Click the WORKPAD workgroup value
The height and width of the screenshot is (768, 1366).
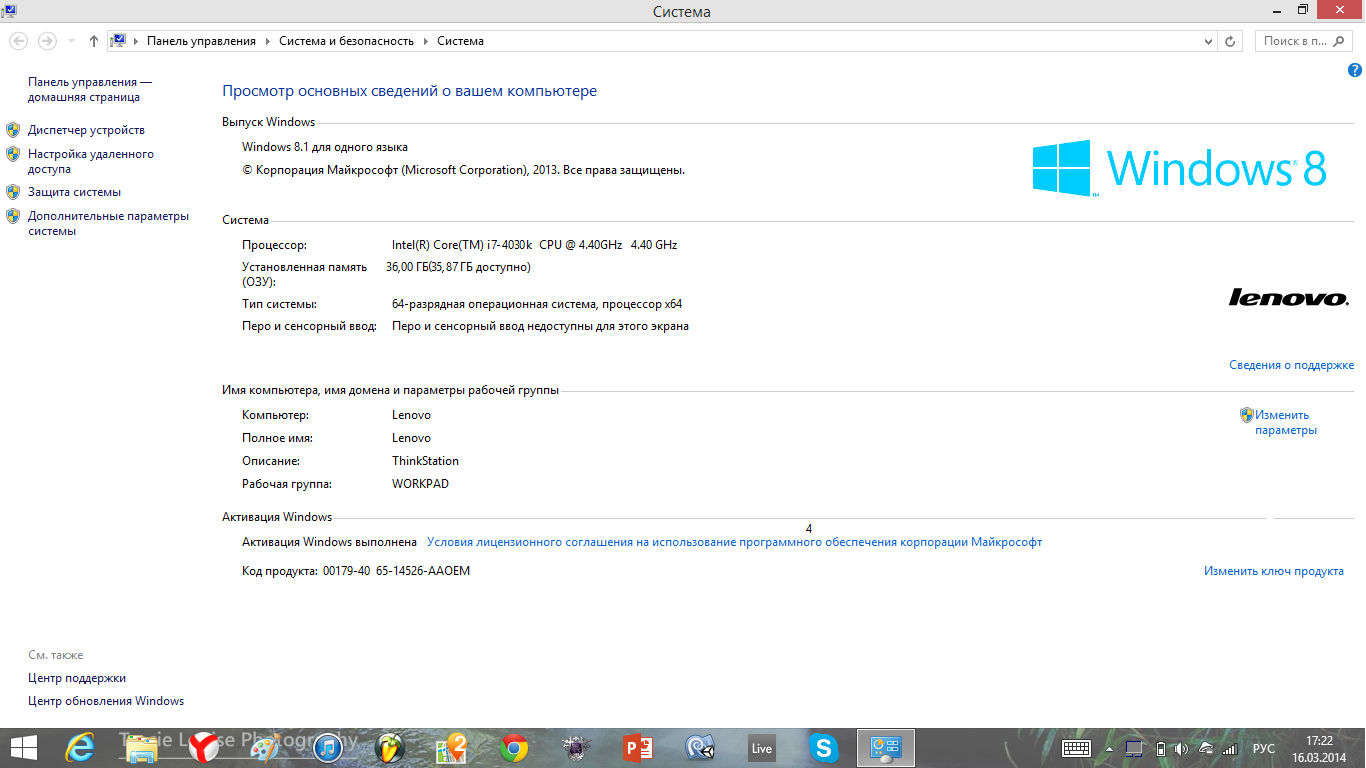pos(420,484)
